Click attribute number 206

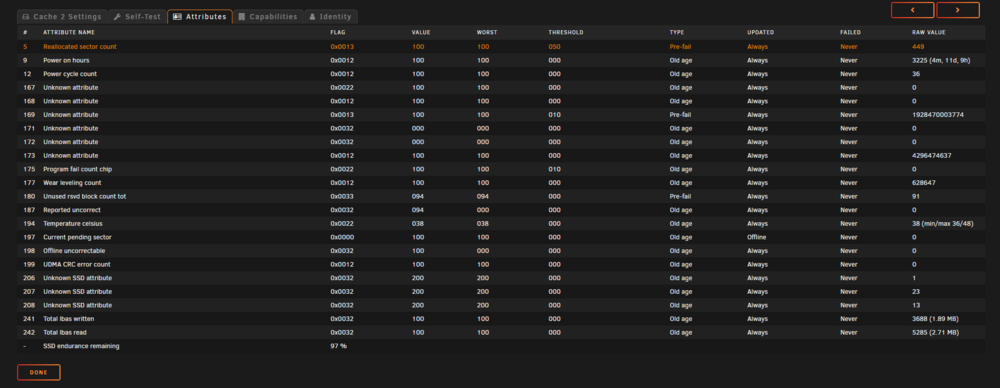(28, 278)
